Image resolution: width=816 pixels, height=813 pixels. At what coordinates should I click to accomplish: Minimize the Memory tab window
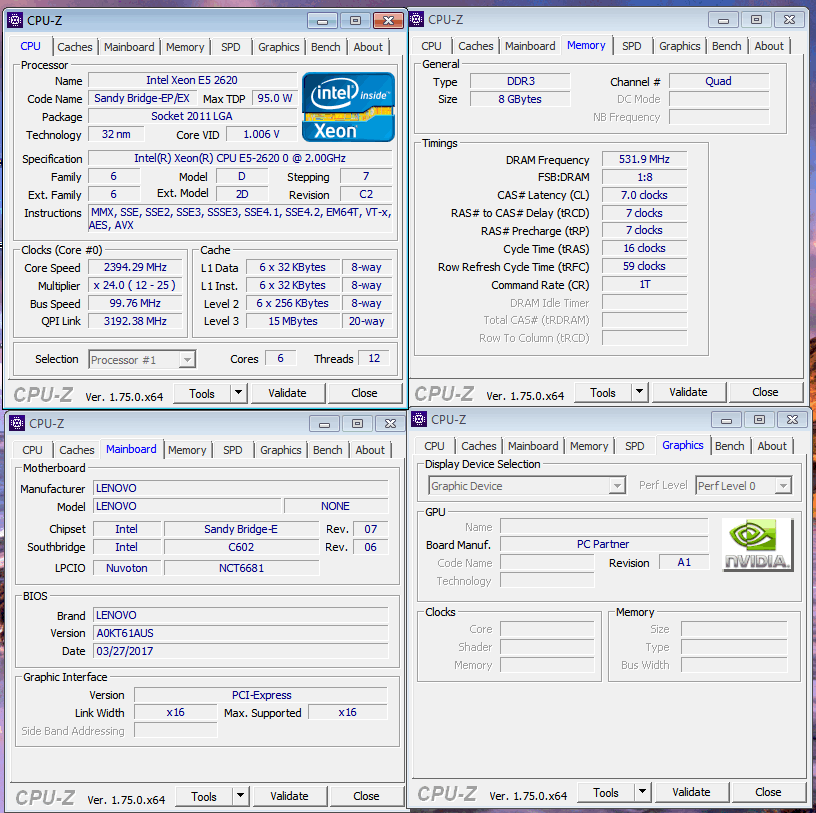coord(723,20)
